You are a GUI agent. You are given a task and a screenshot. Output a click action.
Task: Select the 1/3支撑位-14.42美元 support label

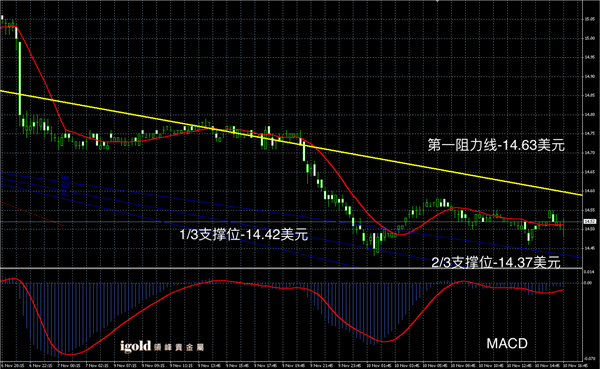(244, 234)
